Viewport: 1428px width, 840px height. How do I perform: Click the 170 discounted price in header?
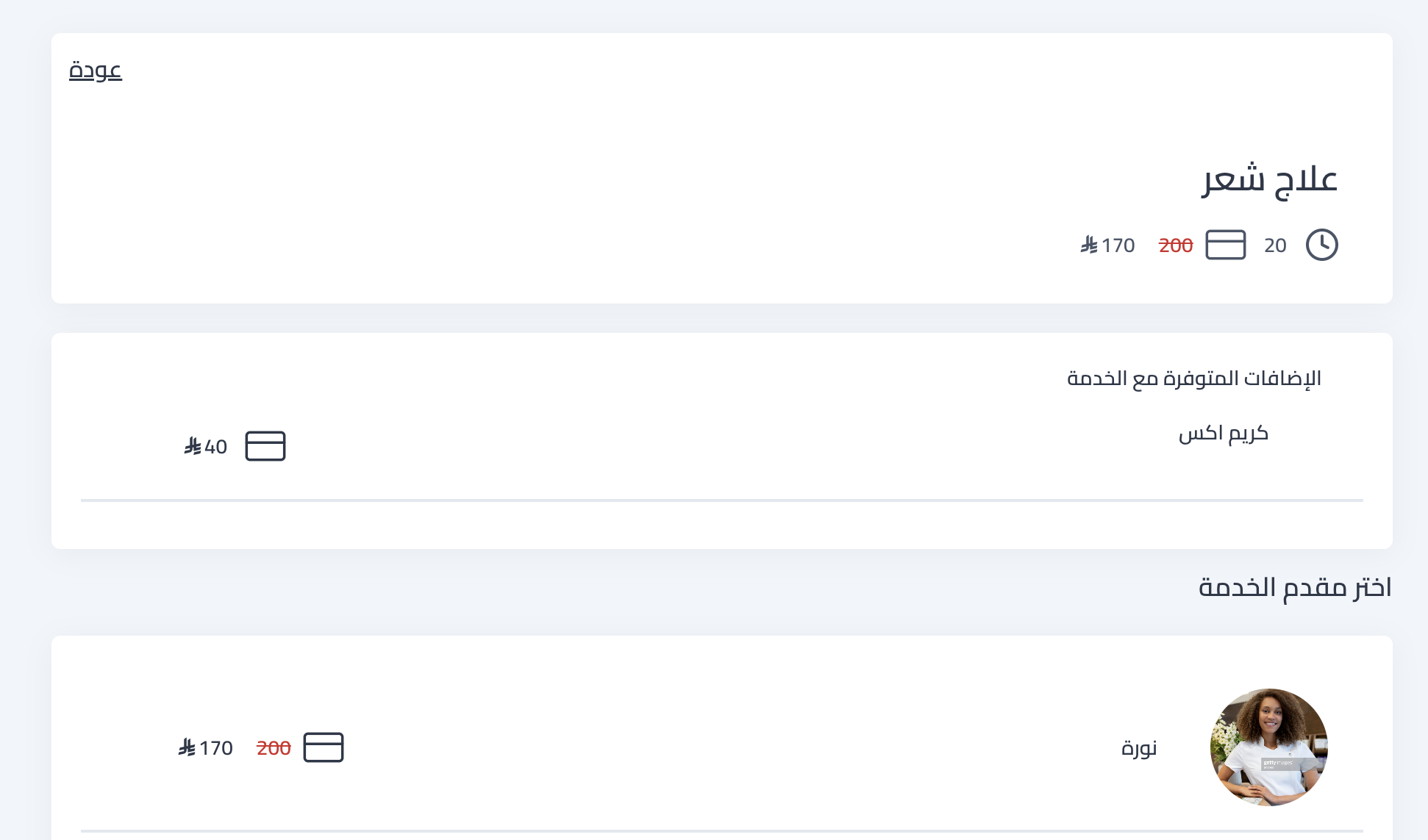(x=1118, y=245)
